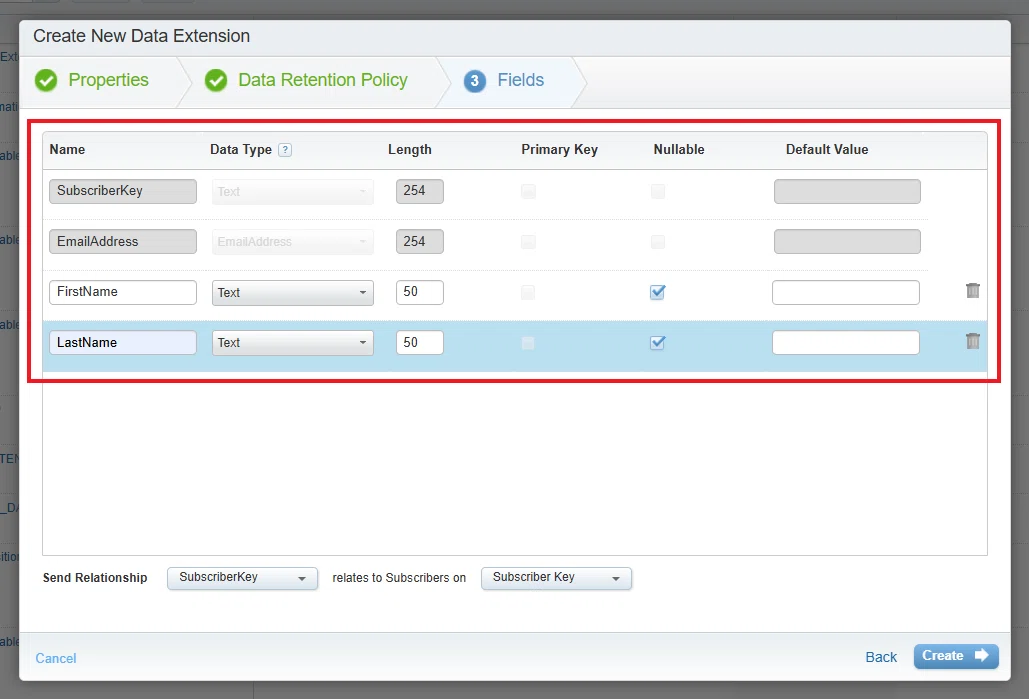
Task: Click the Send Relationship label
Action: (x=95, y=578)
